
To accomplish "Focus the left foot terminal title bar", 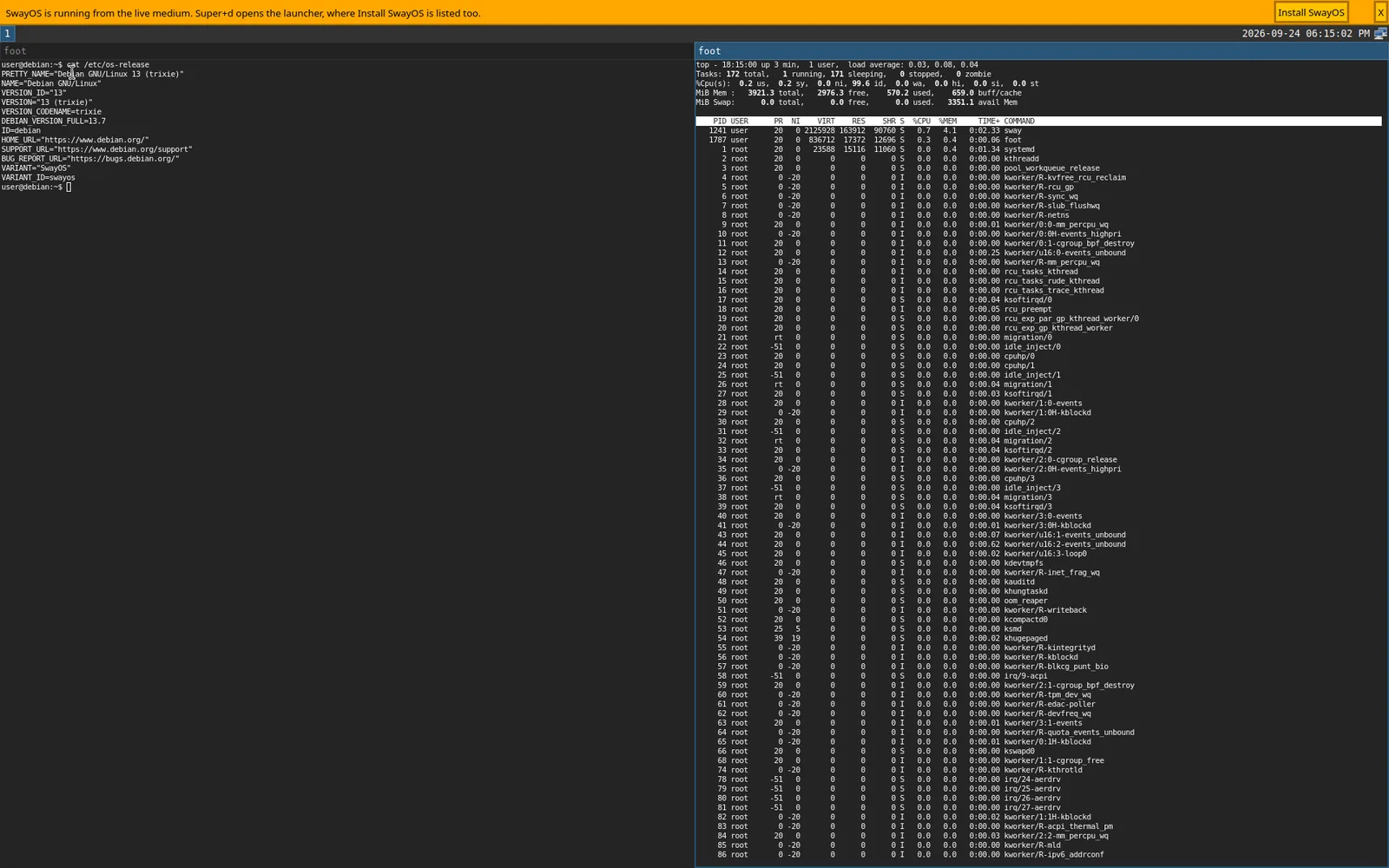I will [x=346, y=51].
